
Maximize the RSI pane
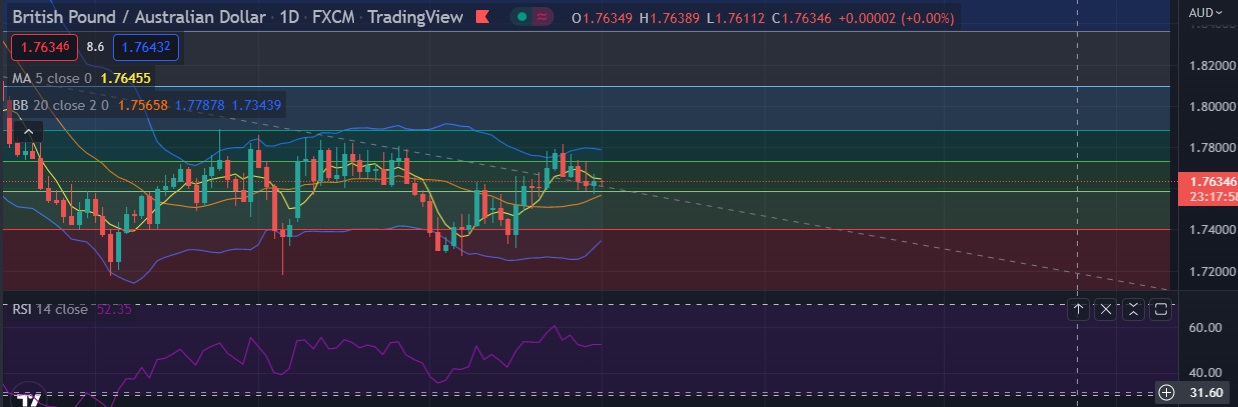[x=1161, y=310]
